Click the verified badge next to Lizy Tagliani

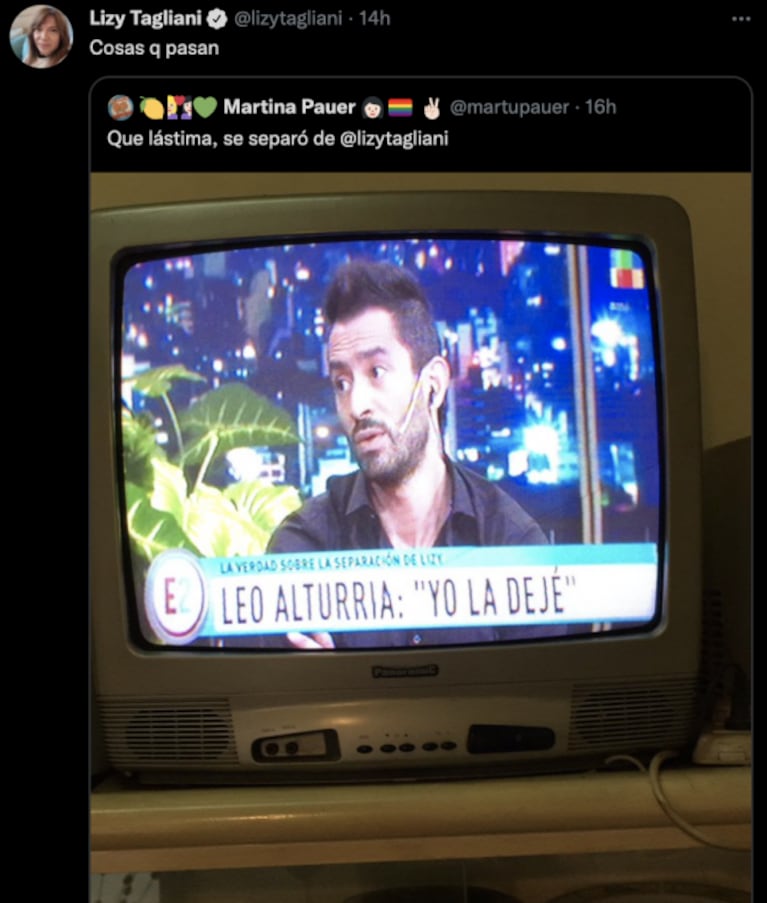217,20
